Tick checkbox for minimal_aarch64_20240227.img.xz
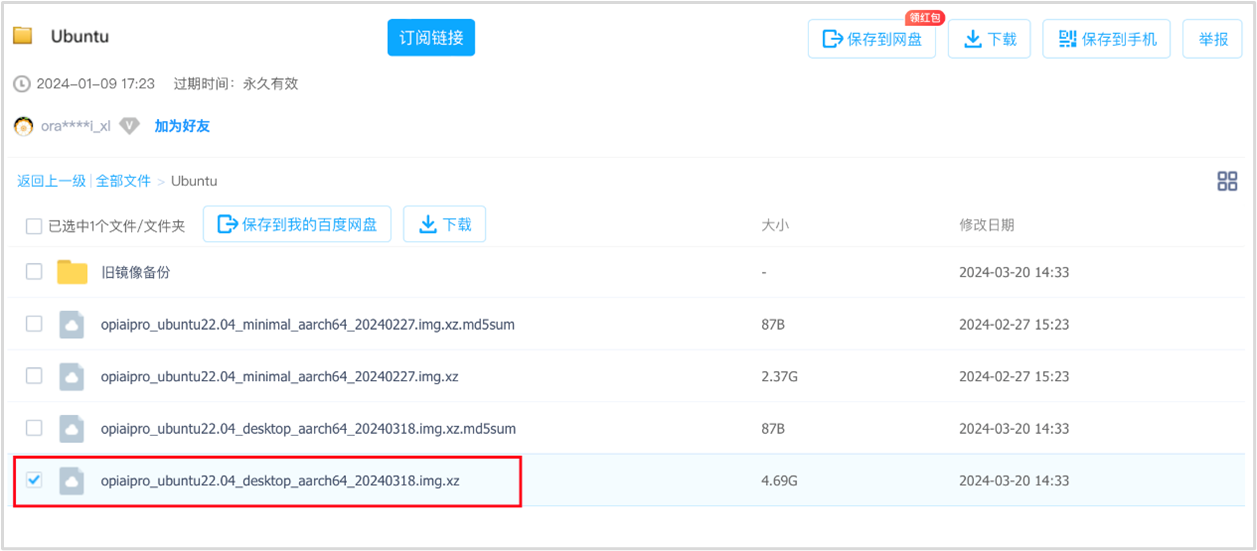Viewport: 1257px width, 551px height. 34,376
